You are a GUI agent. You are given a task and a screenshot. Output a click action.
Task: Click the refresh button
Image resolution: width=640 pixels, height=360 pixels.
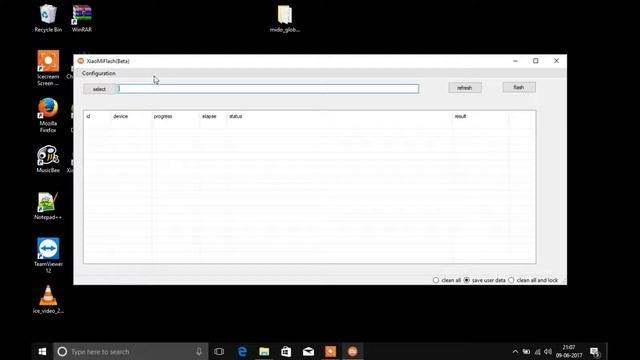(464, 88)
